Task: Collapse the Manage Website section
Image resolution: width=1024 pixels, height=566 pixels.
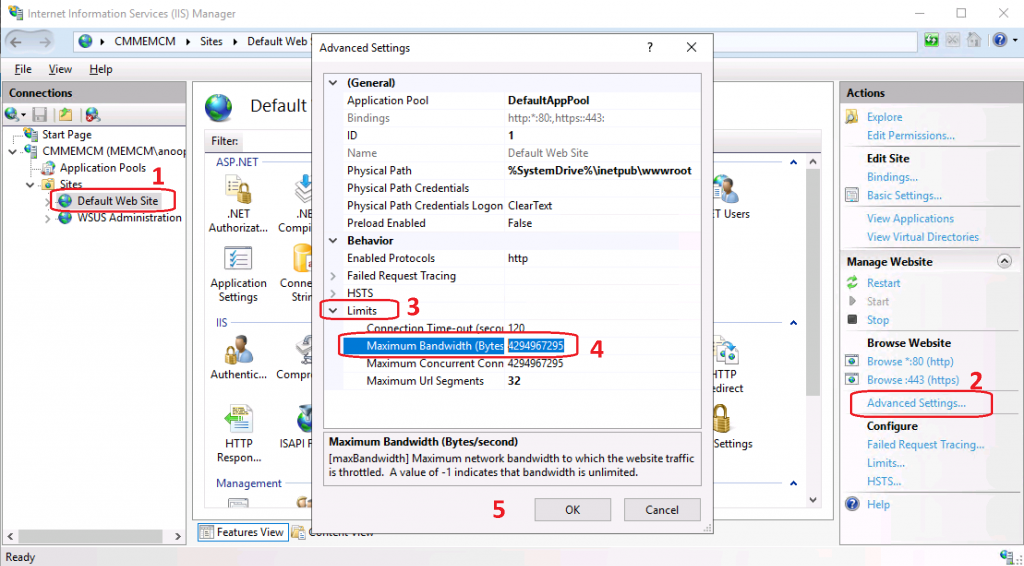Action: pos(1004,261)
